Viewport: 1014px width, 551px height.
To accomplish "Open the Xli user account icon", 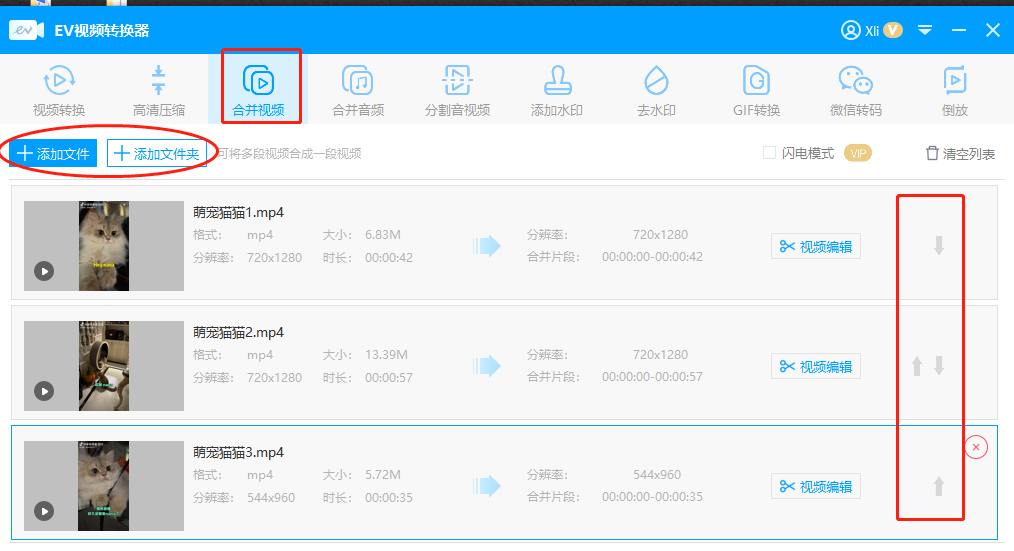I will tap(850, 30).
